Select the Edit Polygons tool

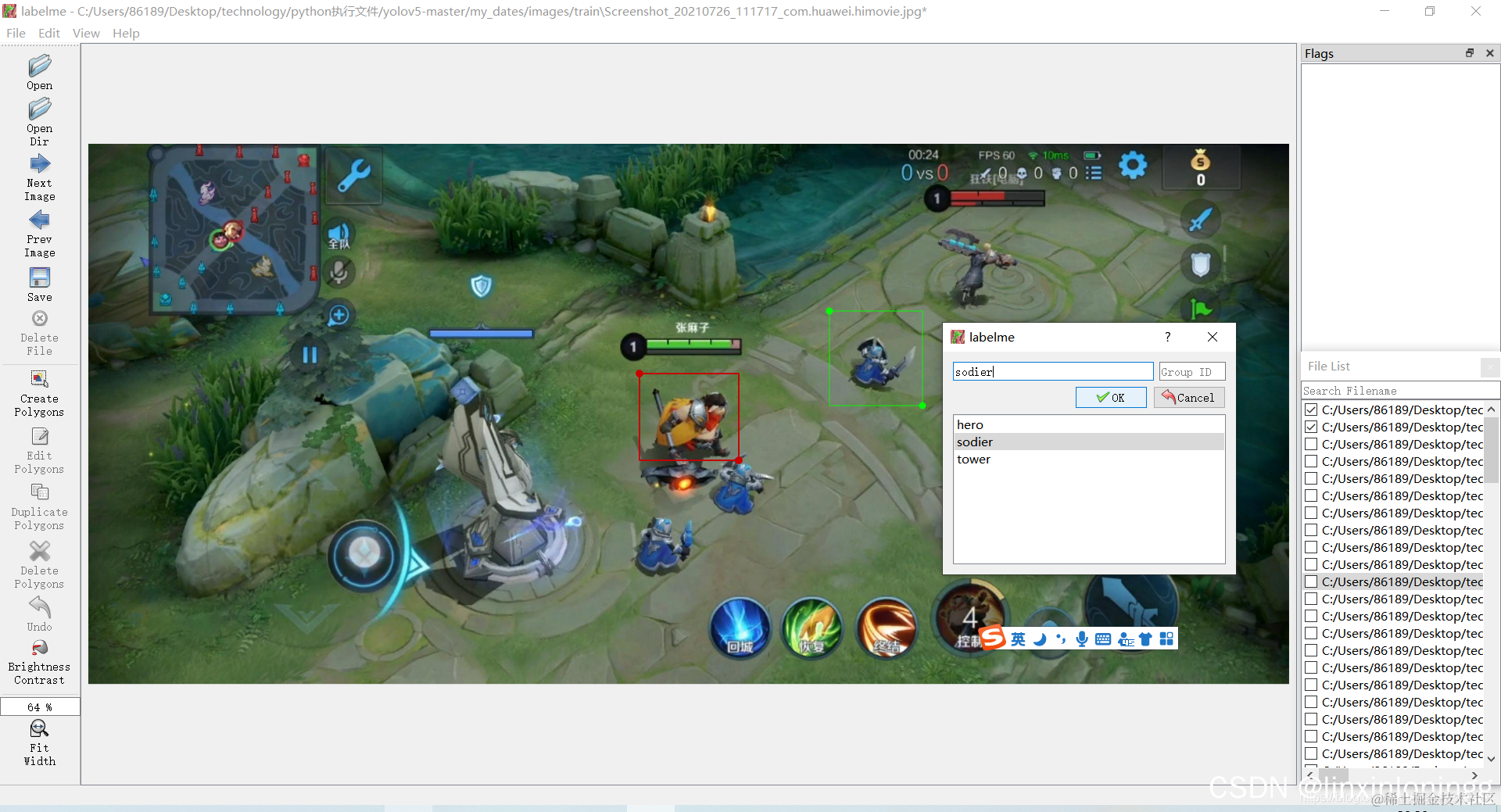click(x=39, y=450)
